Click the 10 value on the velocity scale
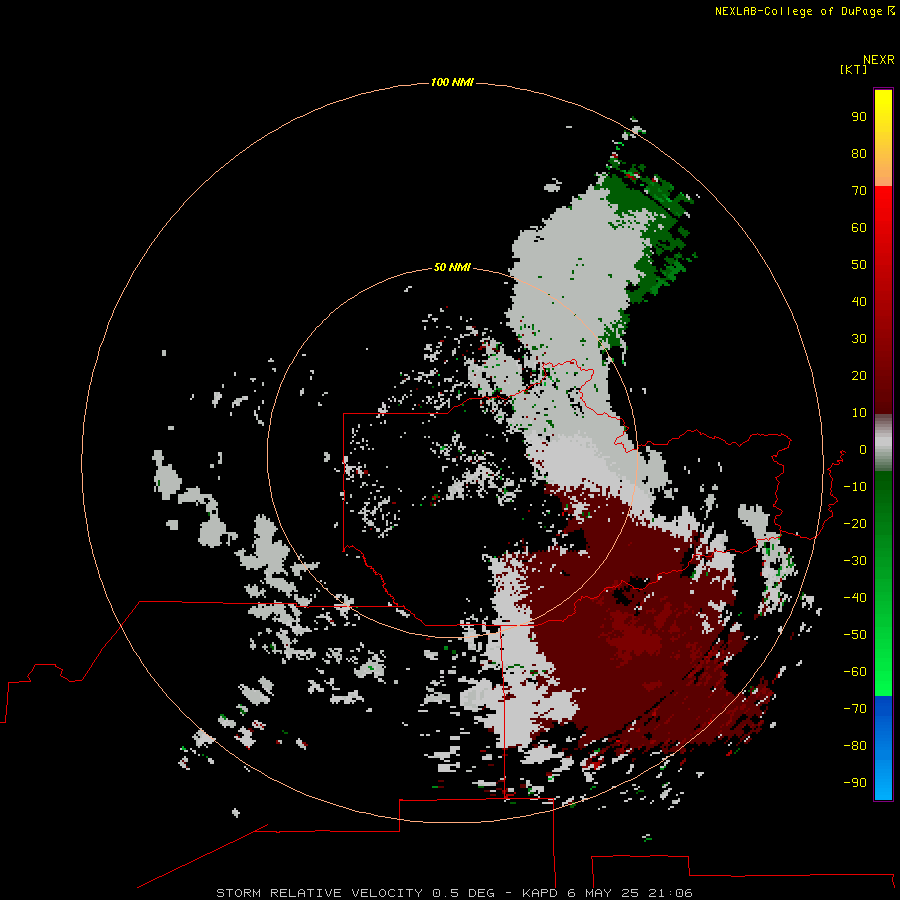Image resolution: width=900 pixels, height=900 pixels. (x=859, y=413)
